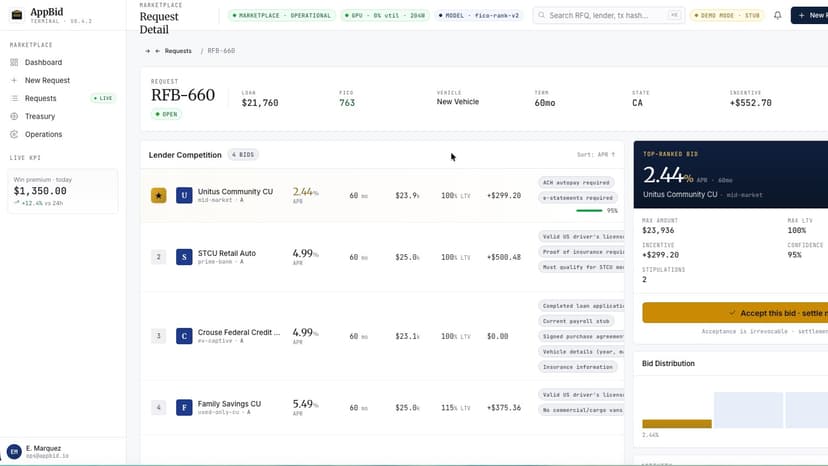Select the Family Savings CU bid name
This screenshot has height=466, width=828.
point(229,404)
